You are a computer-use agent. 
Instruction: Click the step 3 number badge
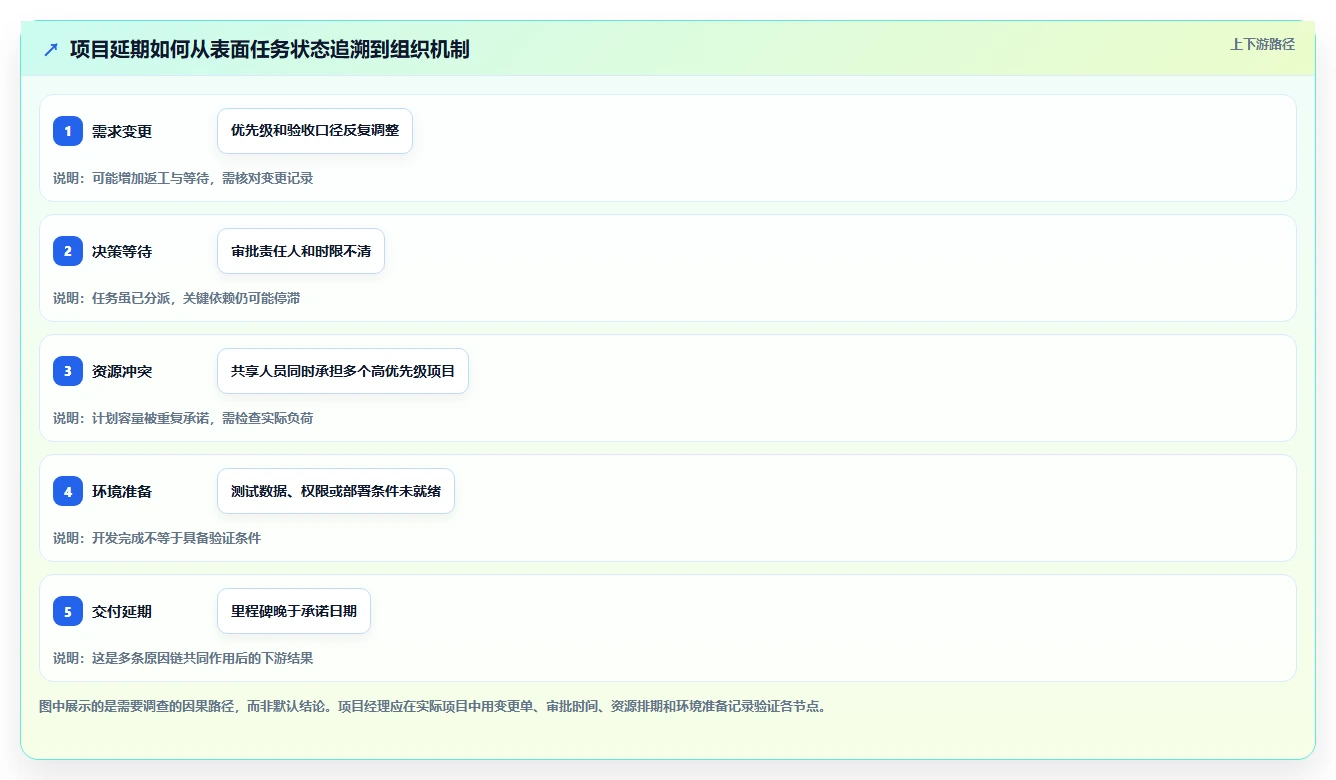click(x=68, y=371)
